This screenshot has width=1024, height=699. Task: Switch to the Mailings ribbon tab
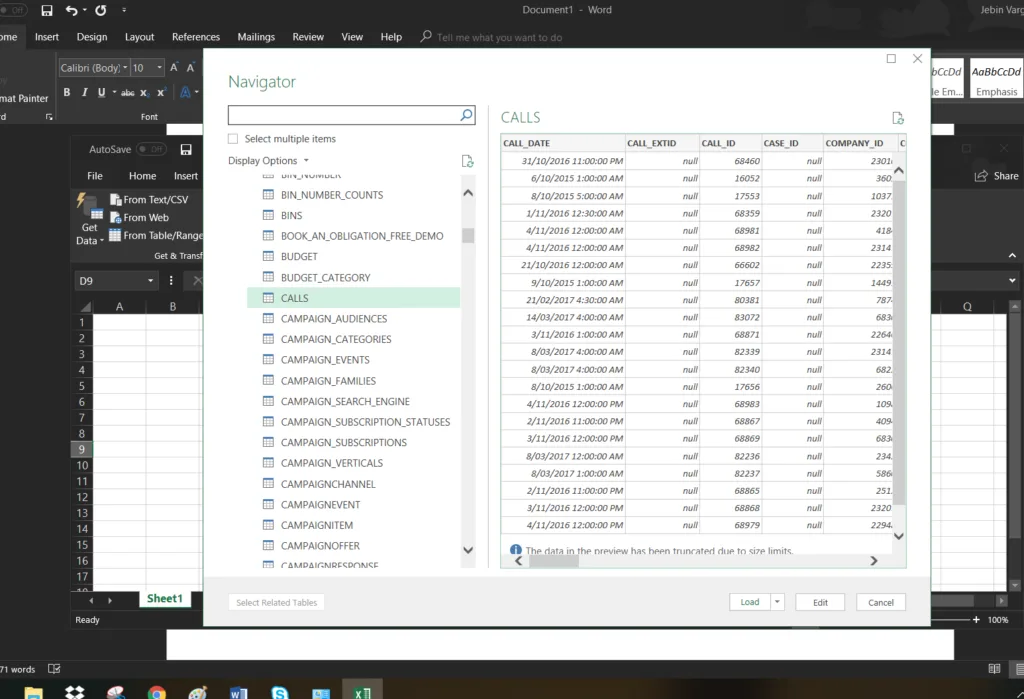(x=256, y=37)
